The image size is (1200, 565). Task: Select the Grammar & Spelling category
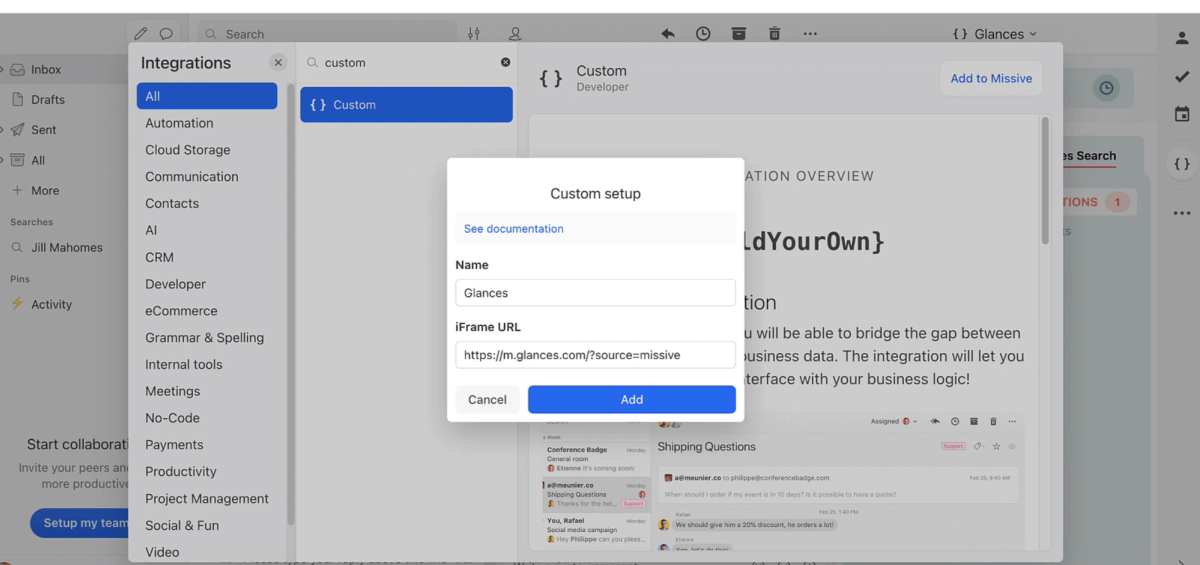click(x=207, y=338)
